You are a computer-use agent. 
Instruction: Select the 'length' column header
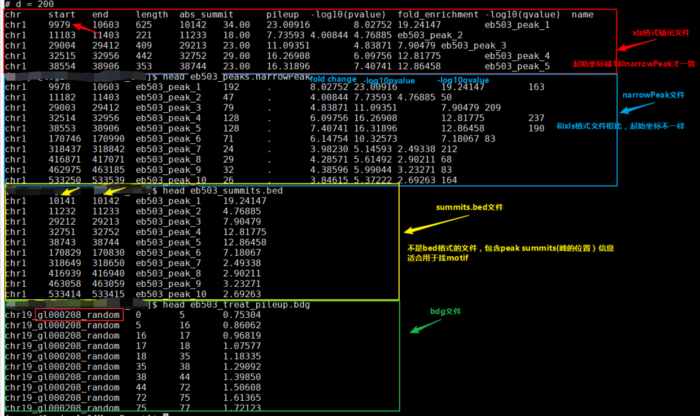pyautogui.click(x=152, y=15)
